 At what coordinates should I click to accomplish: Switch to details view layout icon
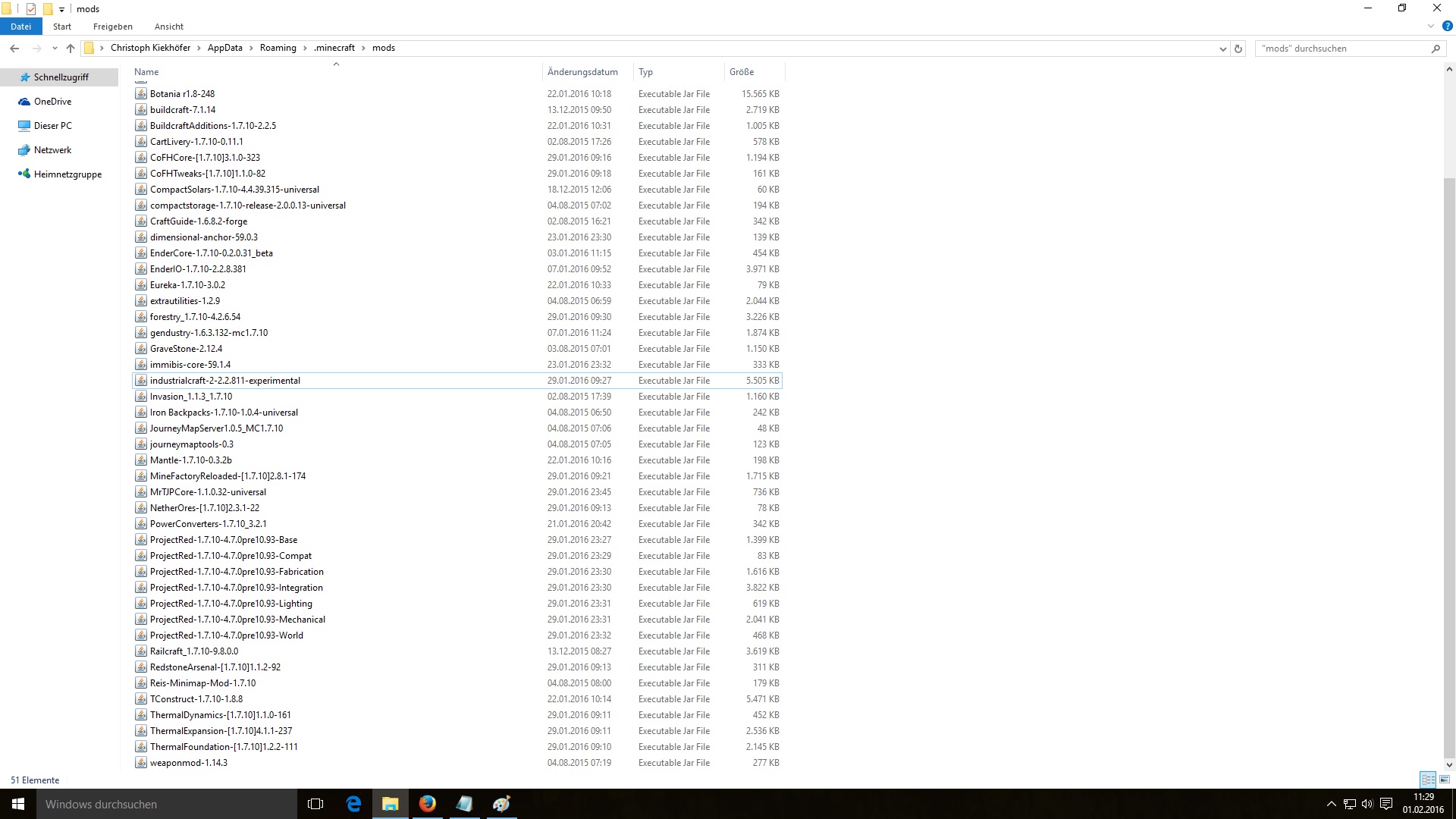pyautogui.click(x=1428, y=780)
